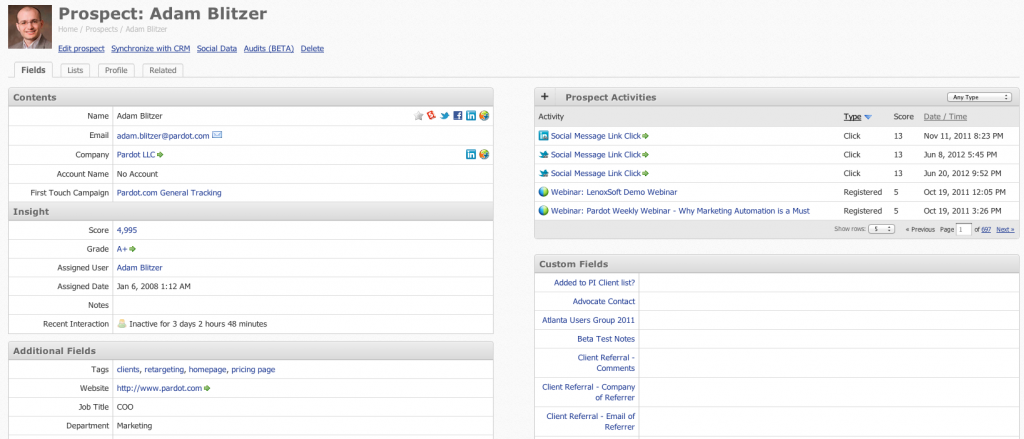Viewport: 1024px width, 439px height.
Task: Open the assigned user Adam Blitzer link
Action: [x=139, y=267]
